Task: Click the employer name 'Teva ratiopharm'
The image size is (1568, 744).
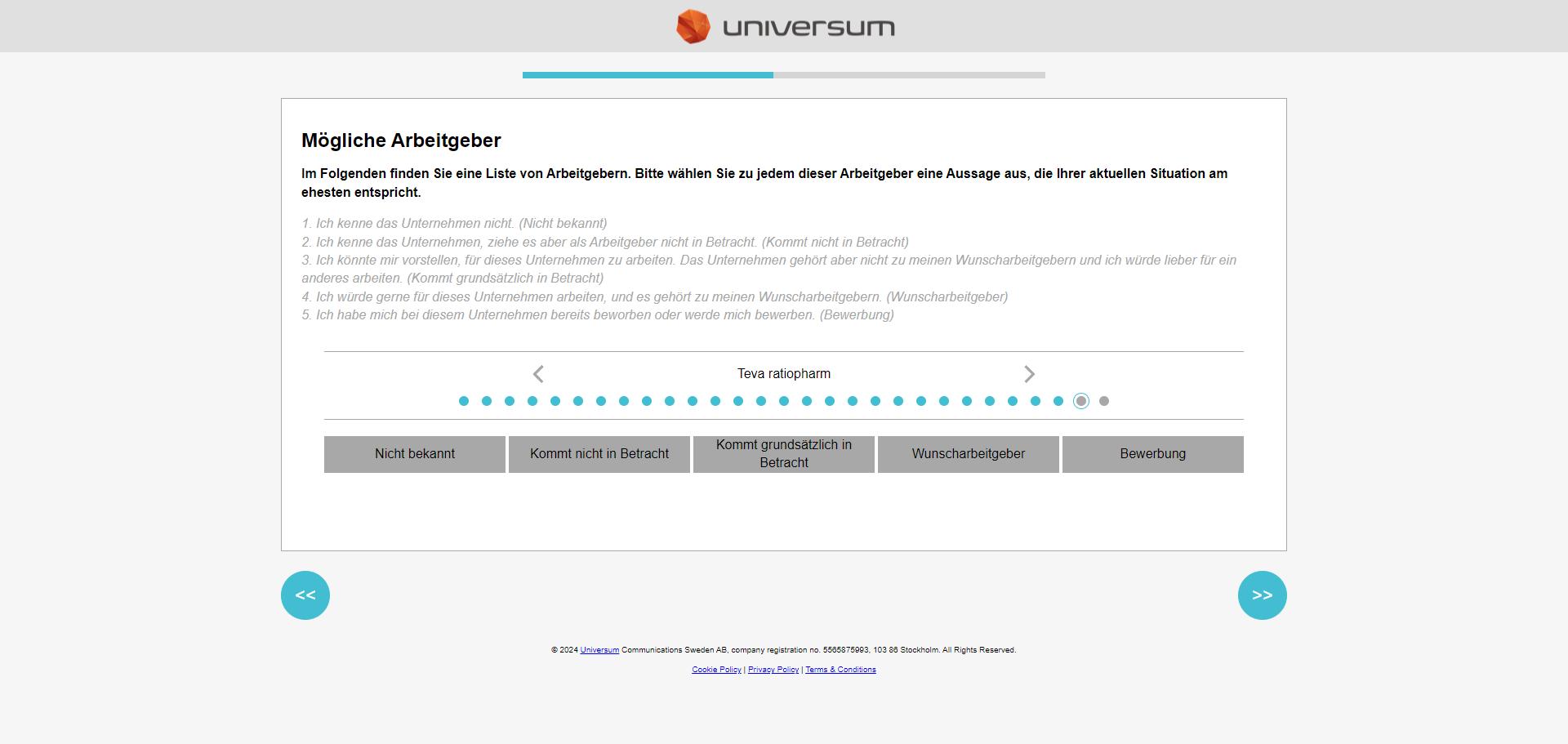Action: [x=784, y=374]
